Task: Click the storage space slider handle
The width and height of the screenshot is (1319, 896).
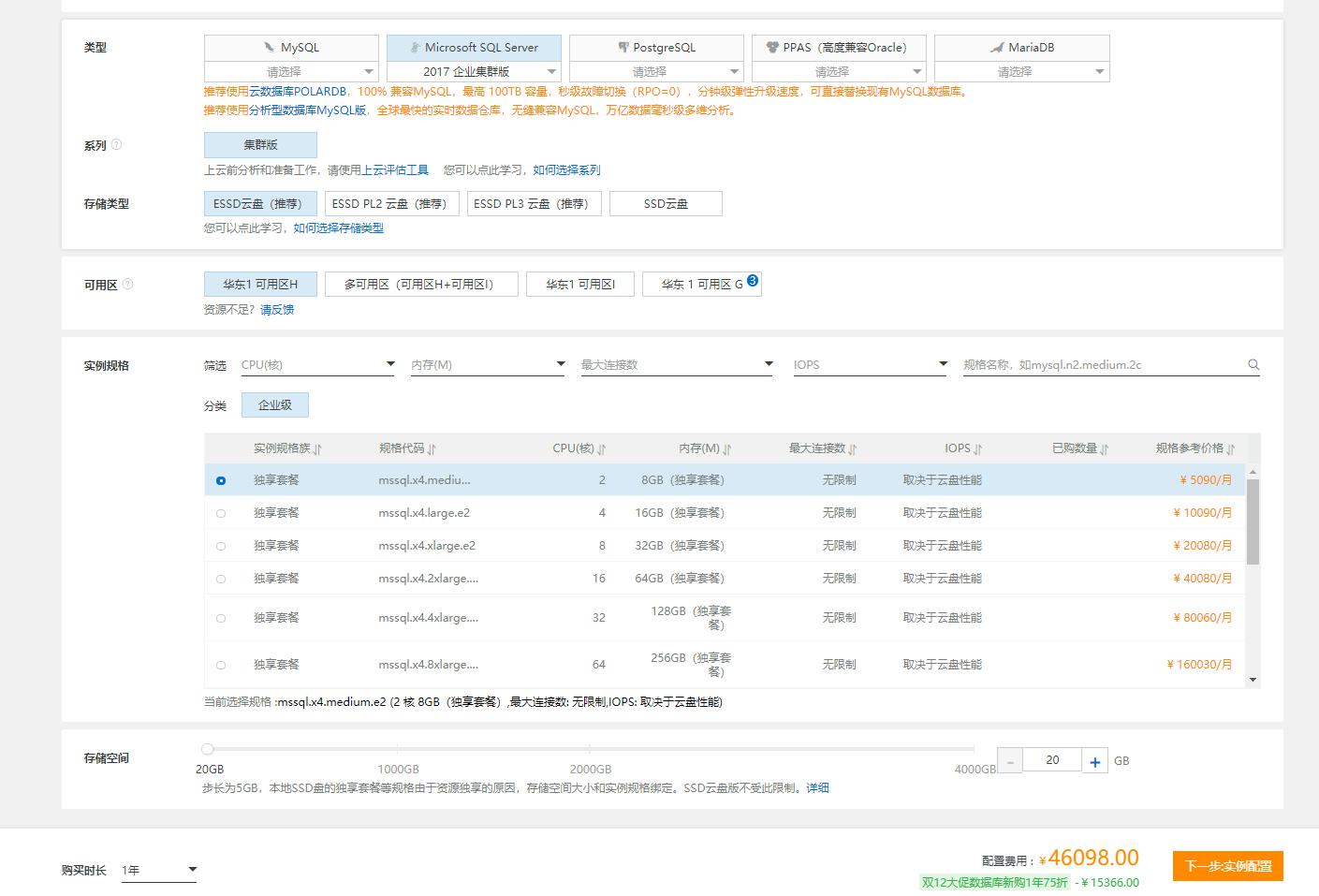Action: tap(208, 749)
